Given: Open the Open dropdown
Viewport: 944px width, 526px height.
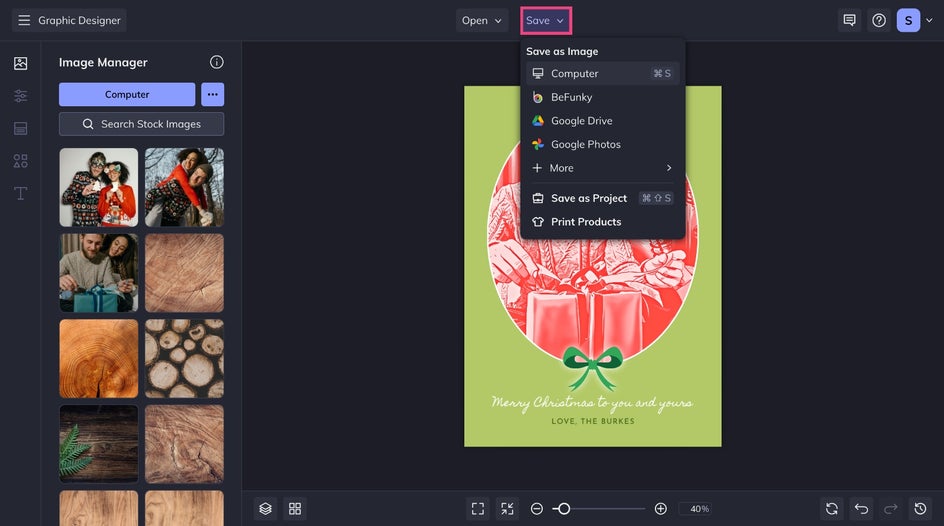Looking at the screenshot, I should [482, 20].
